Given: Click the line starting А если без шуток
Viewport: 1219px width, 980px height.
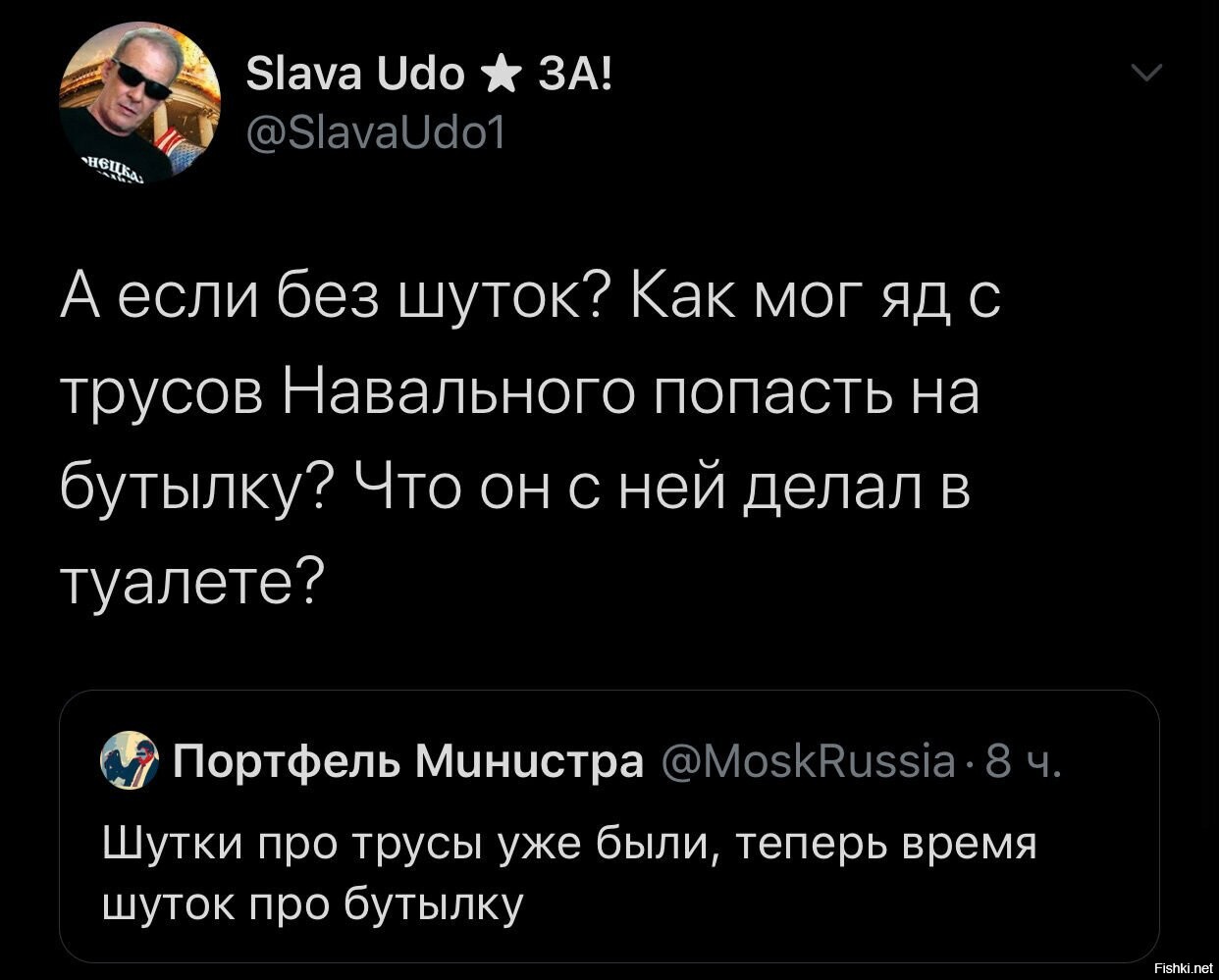Looking at the screenshot, I should coord(529,298).
